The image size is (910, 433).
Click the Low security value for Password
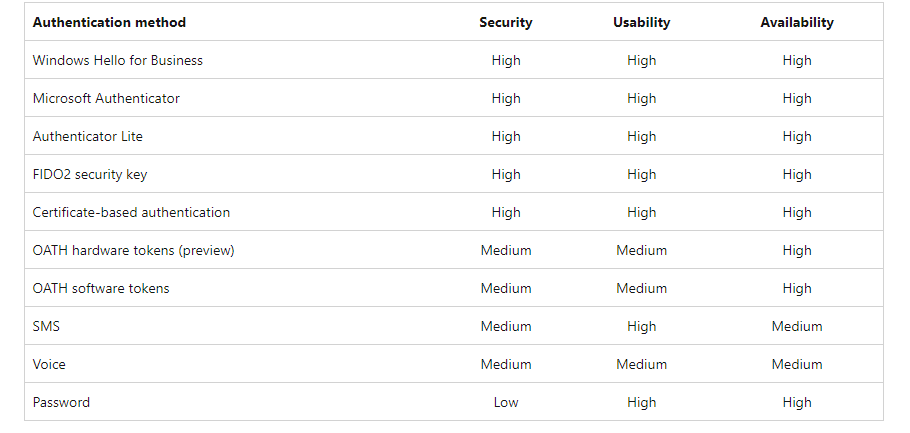coord(505,402)
